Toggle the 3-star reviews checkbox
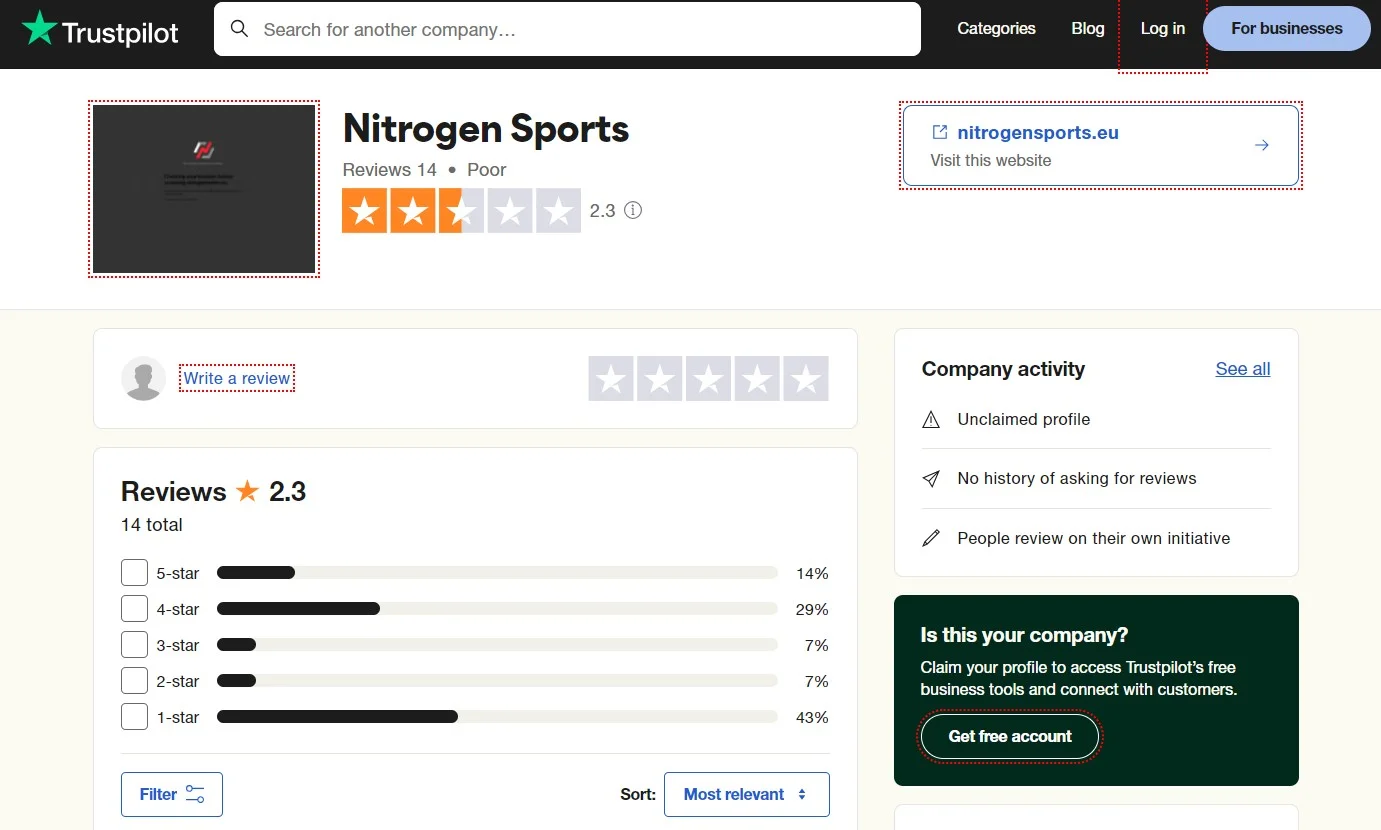Screen dimensions: 1381x830 click(134, 644)
